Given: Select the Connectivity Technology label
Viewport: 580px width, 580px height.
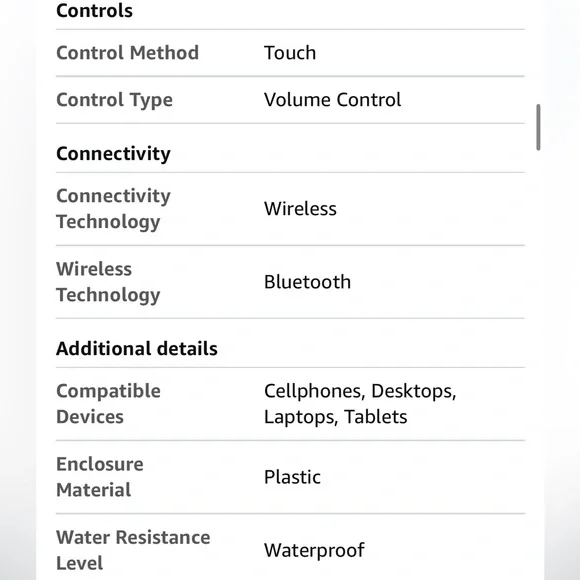Looking at the screenshot, I should (x=113, y=209).
